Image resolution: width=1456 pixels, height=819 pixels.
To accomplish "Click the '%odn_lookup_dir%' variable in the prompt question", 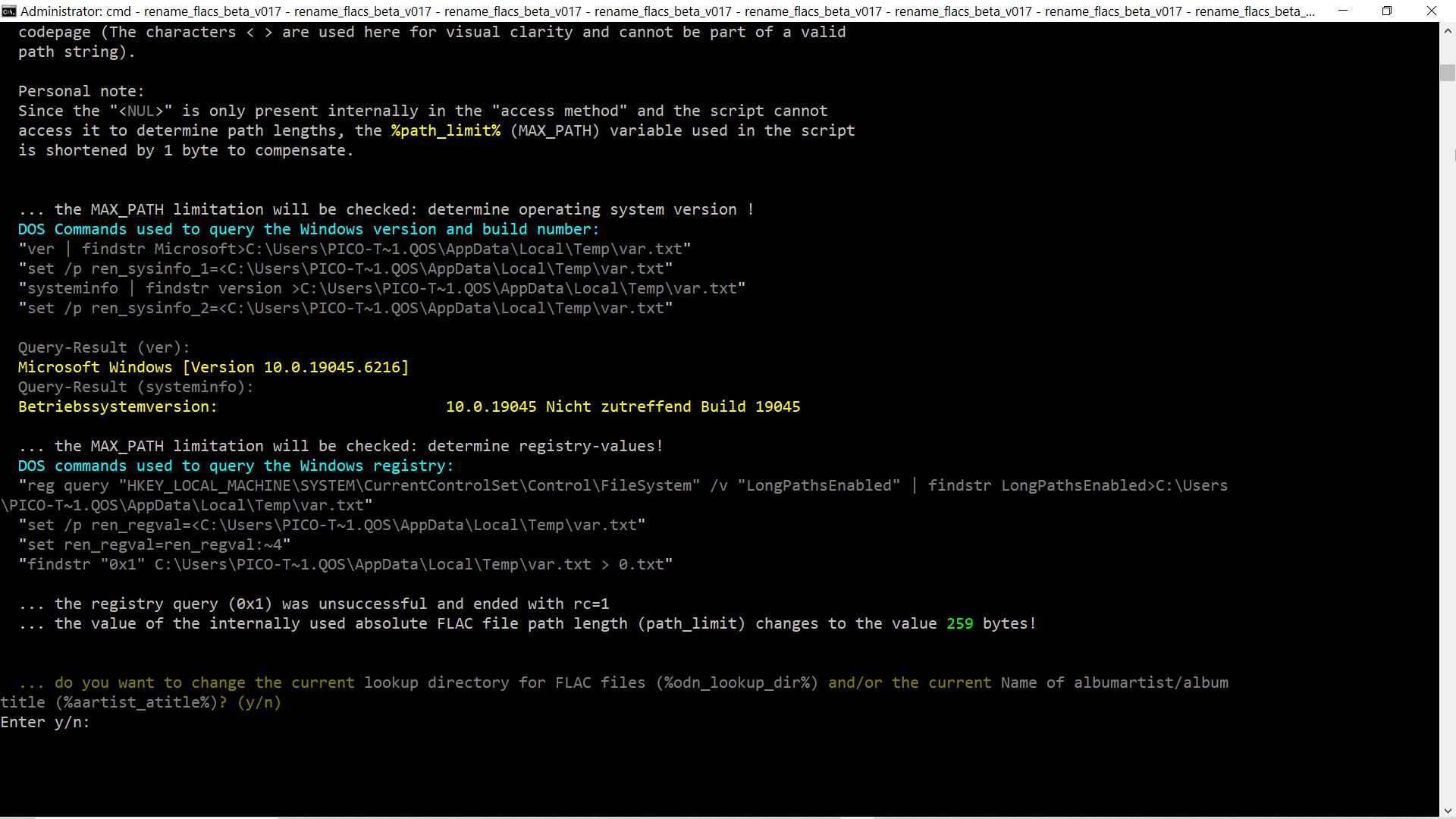I will pos(738,682).
